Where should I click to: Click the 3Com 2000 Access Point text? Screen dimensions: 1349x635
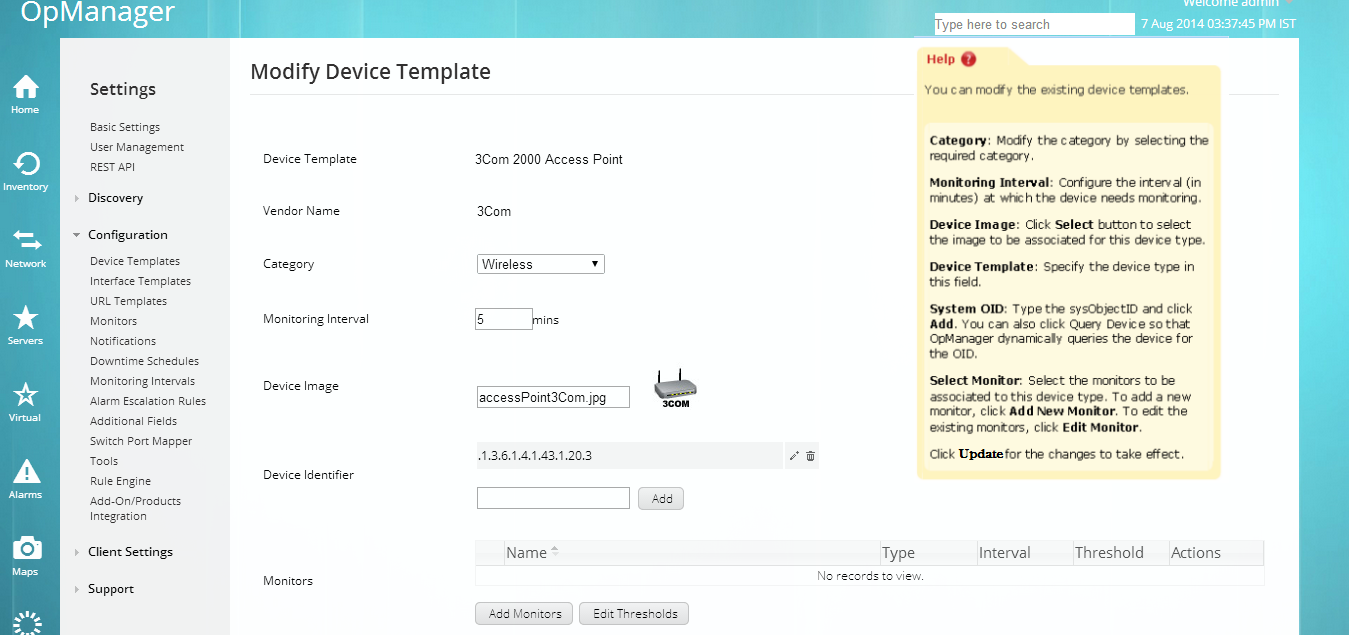click(x=549, y=159)
